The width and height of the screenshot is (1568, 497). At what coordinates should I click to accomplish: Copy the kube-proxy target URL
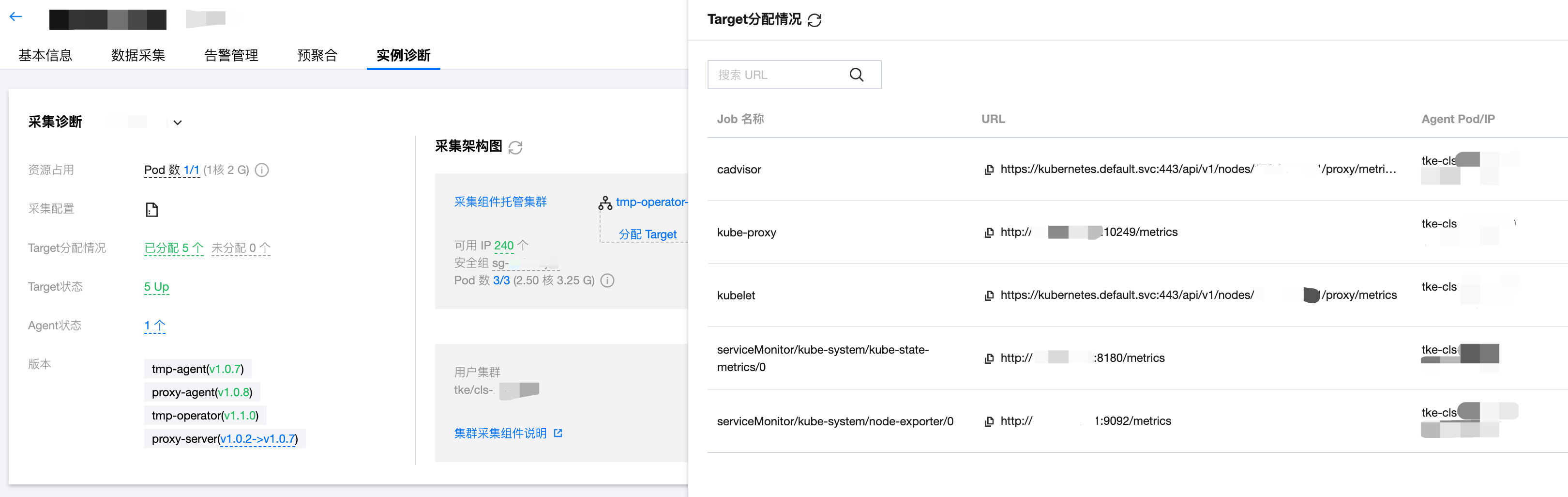pos(989,233)
